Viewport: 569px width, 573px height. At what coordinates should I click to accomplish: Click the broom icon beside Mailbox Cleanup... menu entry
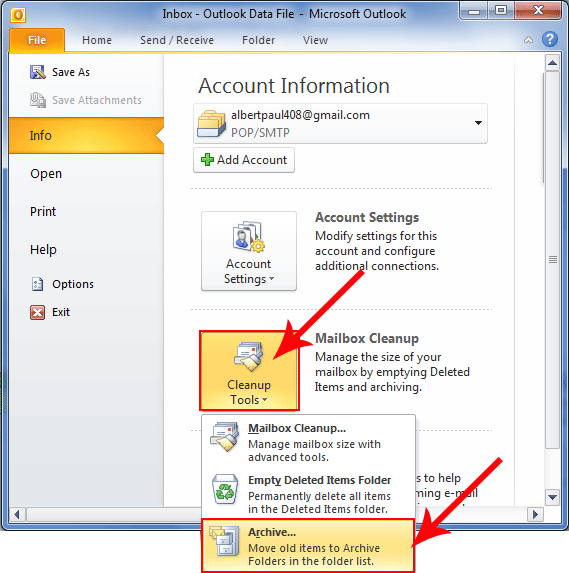[225, 437]
